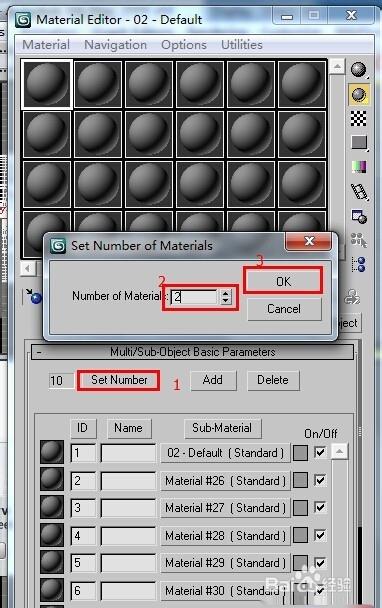This screenshot has width=382, height=608.
Task: Click sample slots scroll up arrow
Action: coord(337,66)
